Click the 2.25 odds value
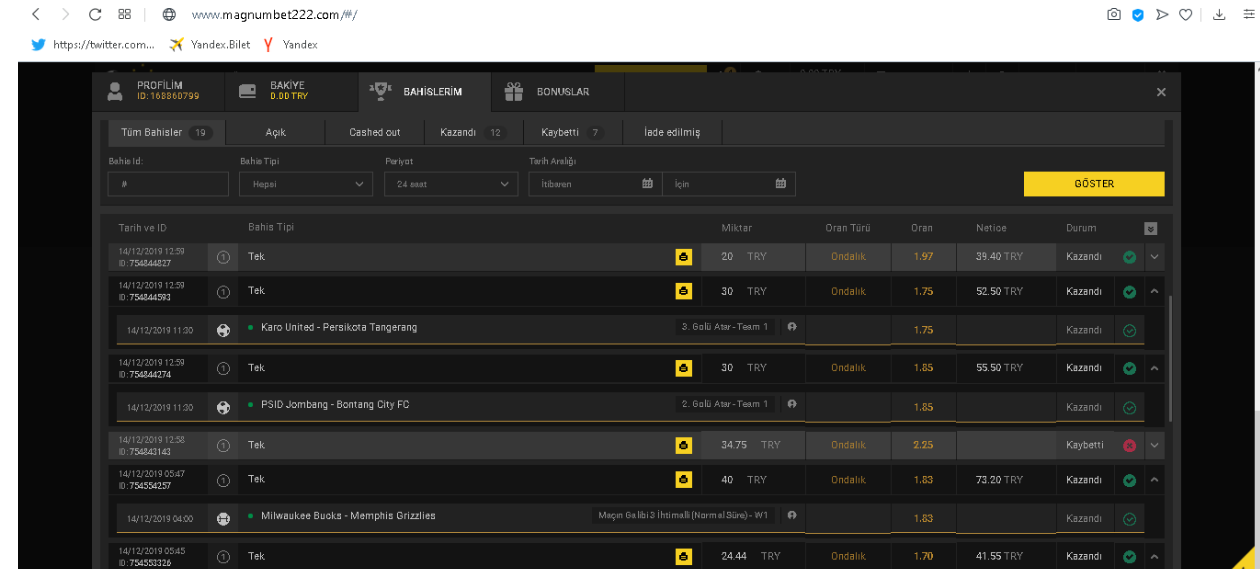 [x=923, y=445]
